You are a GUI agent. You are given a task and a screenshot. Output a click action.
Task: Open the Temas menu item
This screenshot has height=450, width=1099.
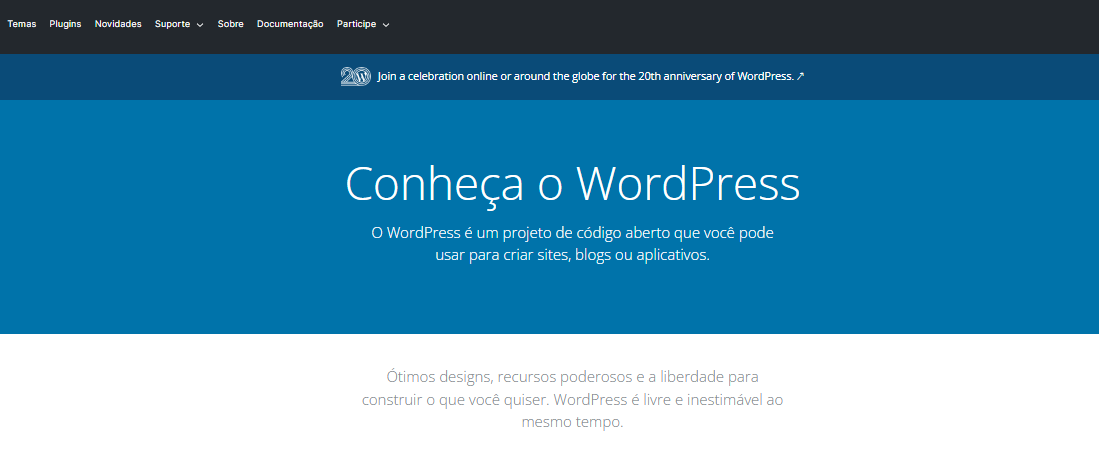[22, 24]
